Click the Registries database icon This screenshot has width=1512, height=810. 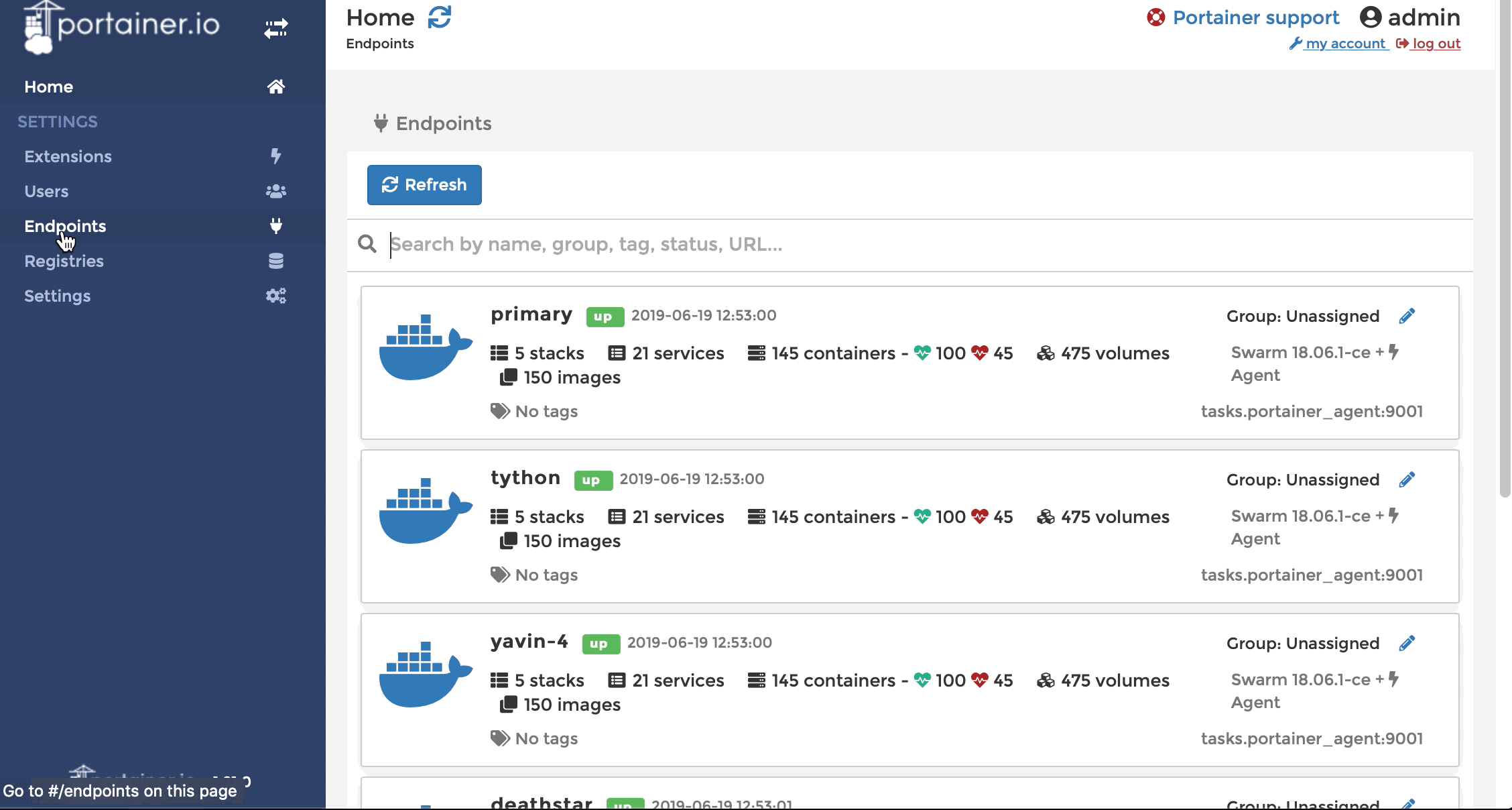click(276, 261)
